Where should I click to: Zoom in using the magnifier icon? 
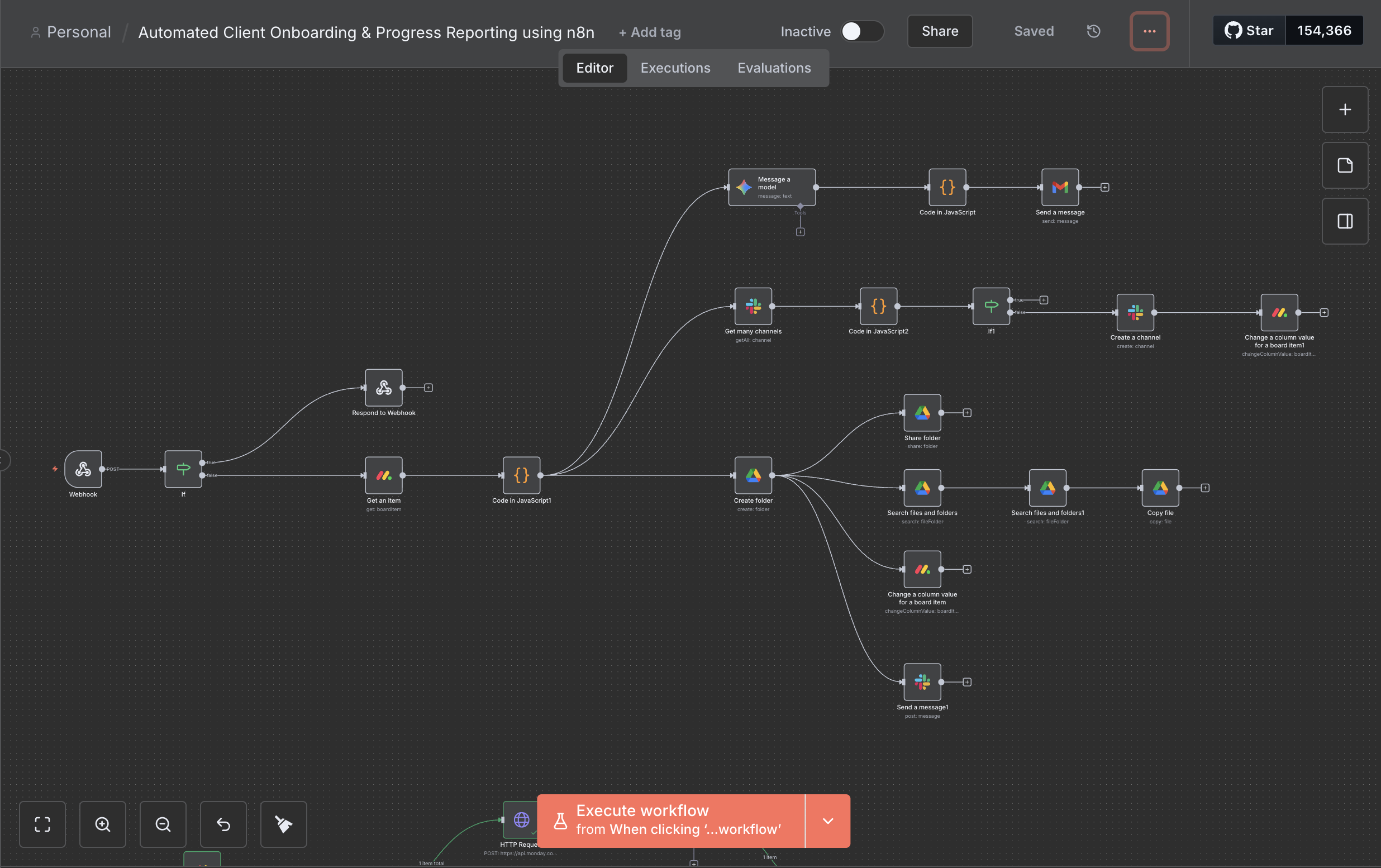[x=103, y=824]
